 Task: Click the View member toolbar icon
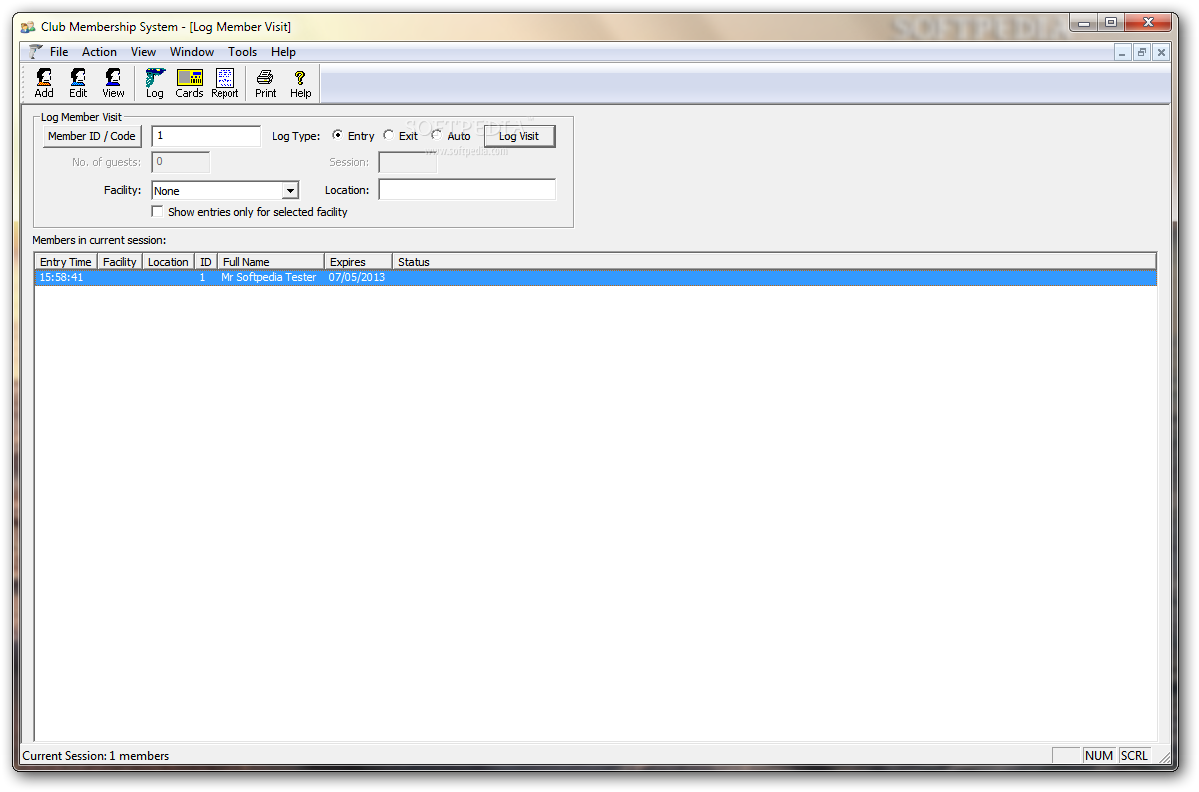click(113, 83)
